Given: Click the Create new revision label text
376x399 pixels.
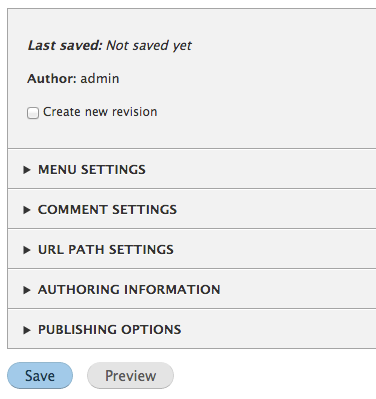Looking at the screenshot, I should coord(100,112).
